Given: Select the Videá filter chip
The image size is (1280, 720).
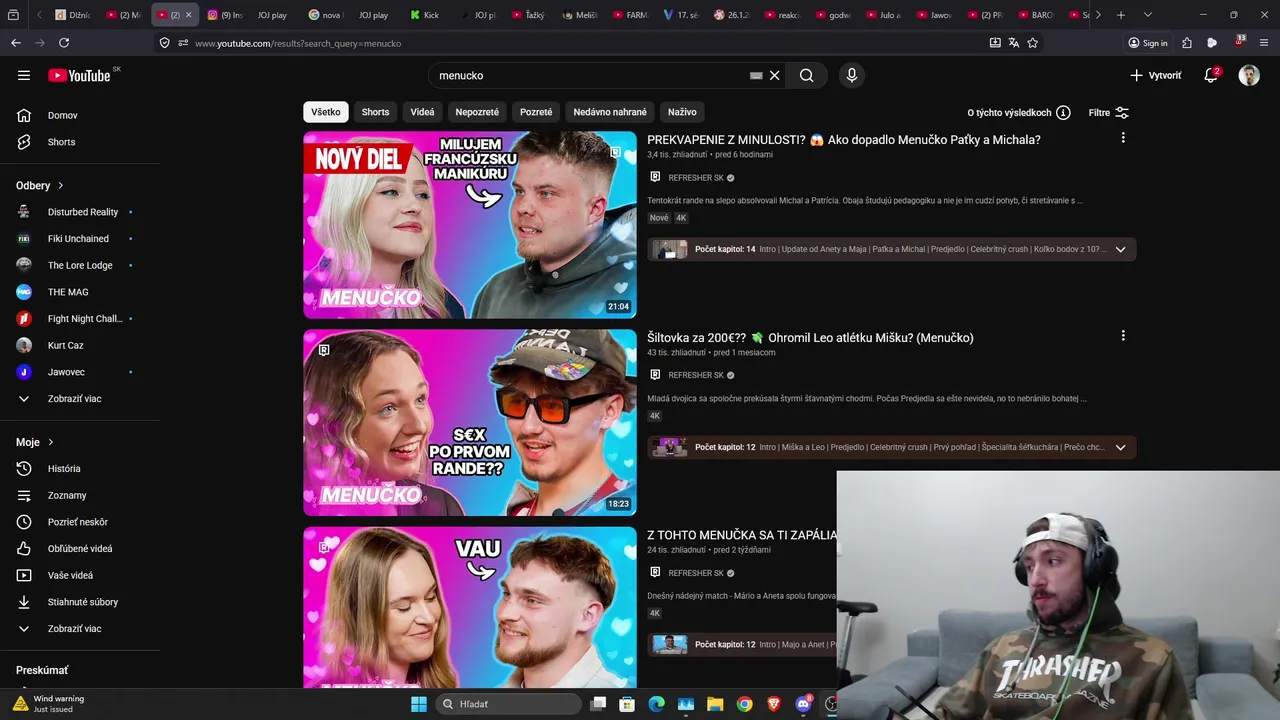Looking at the screenshot, I should [422, 112].
